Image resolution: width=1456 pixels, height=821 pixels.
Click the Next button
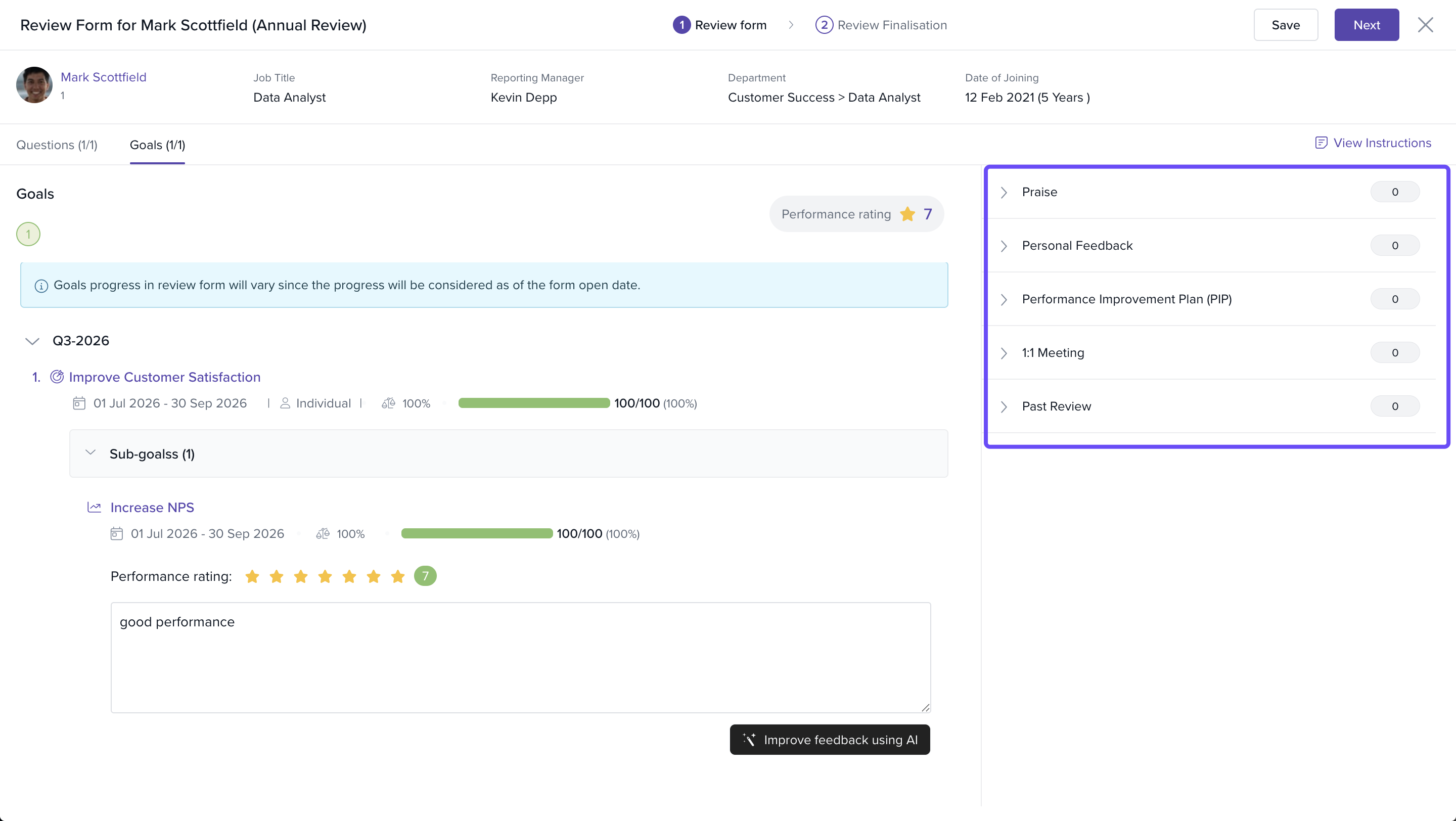click(1367, 25)
